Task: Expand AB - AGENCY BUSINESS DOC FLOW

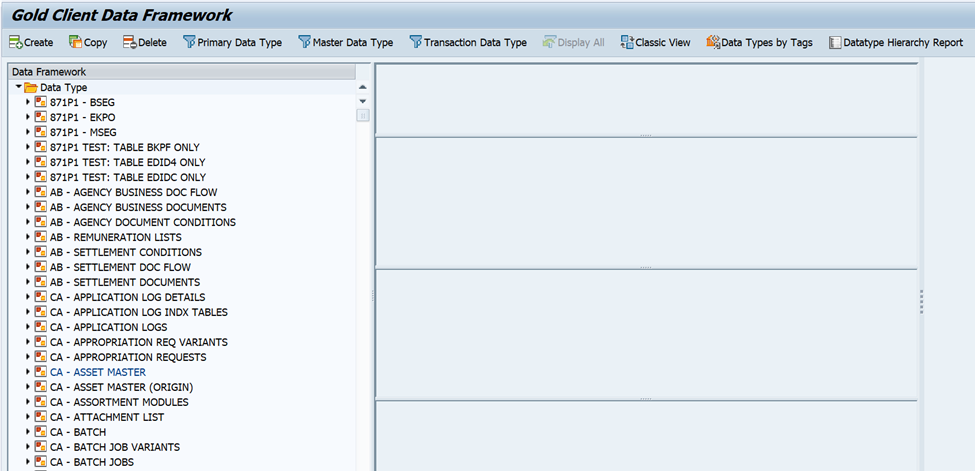Action: pyautogui.click(x=28, y=192)
